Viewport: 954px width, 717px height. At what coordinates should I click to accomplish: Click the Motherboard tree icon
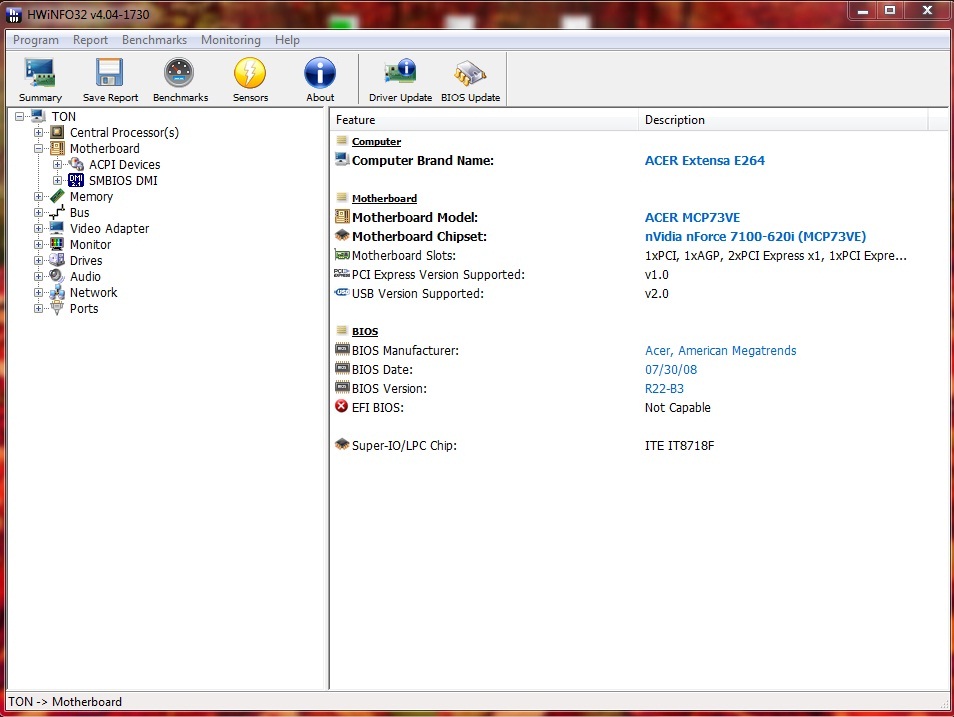coord(57,149)
